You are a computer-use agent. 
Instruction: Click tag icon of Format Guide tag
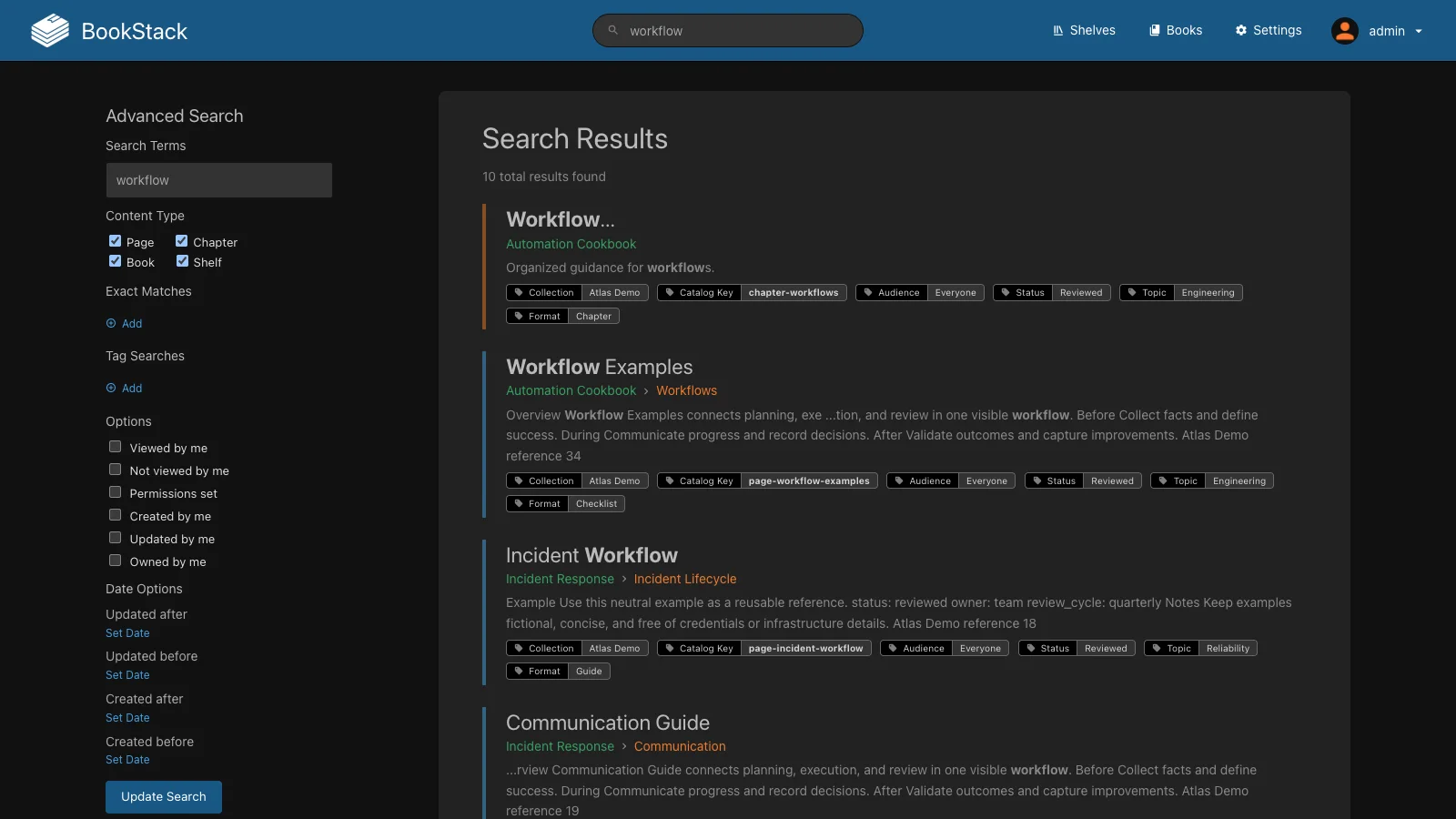(x=519, y=671)
